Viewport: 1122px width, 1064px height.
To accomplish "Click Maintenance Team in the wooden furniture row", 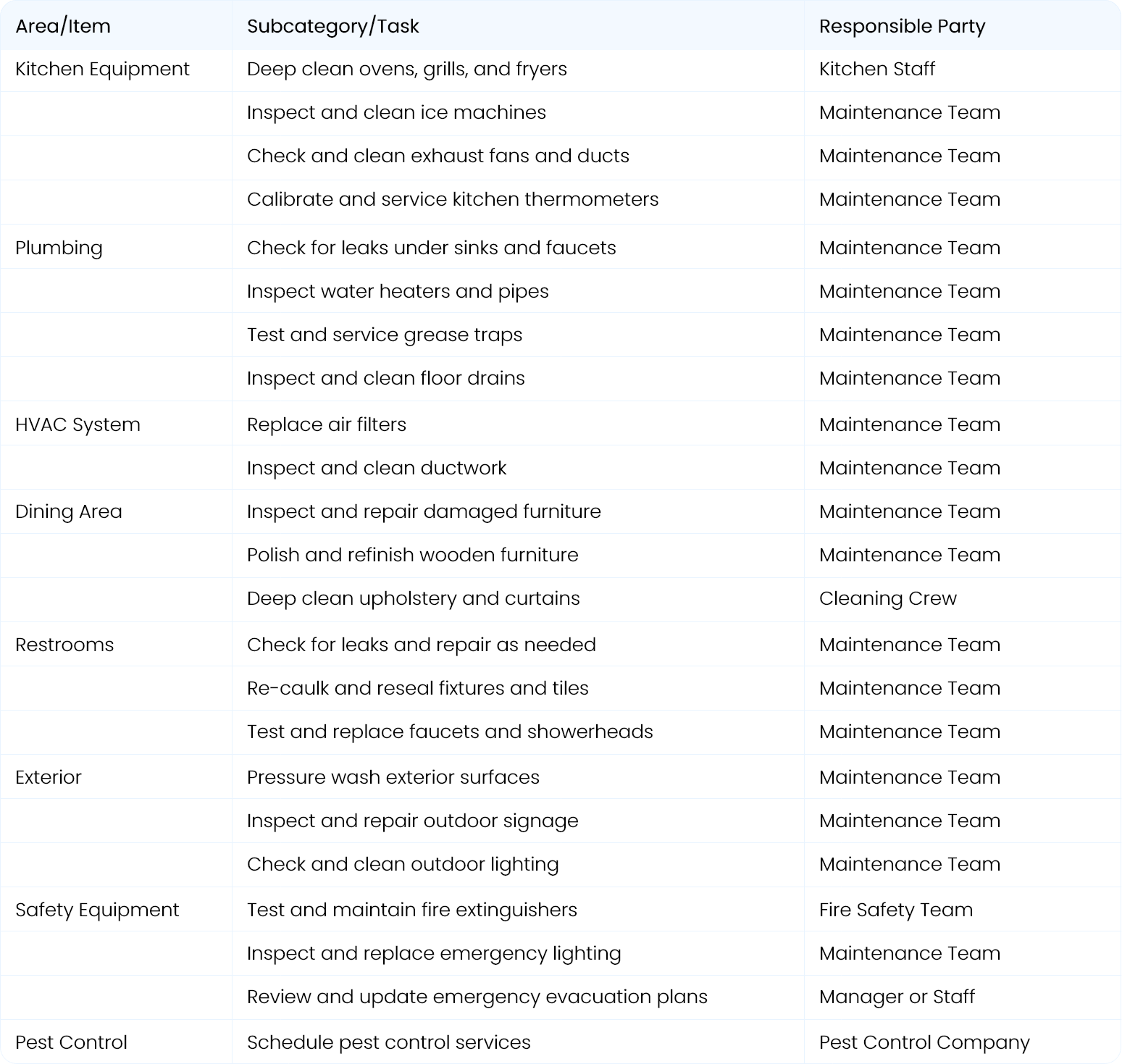I will [x=910, y=555].
